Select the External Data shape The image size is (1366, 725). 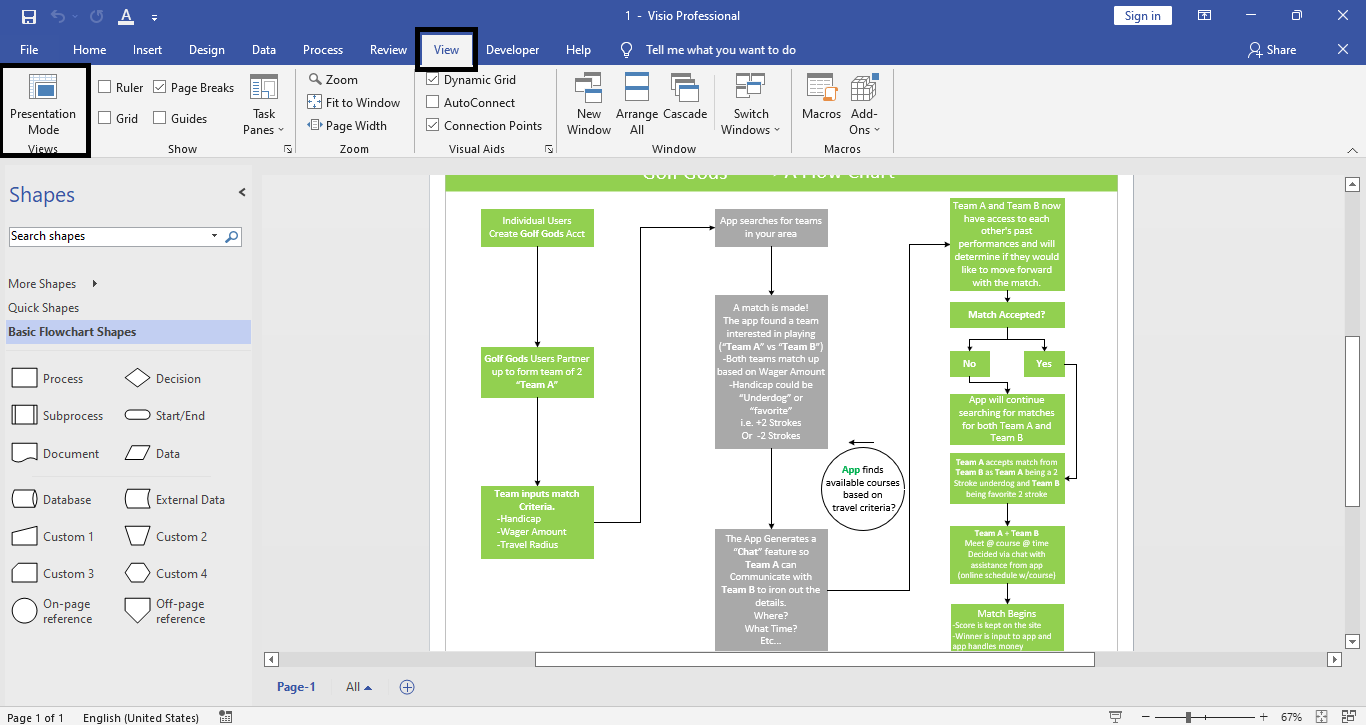175,500
